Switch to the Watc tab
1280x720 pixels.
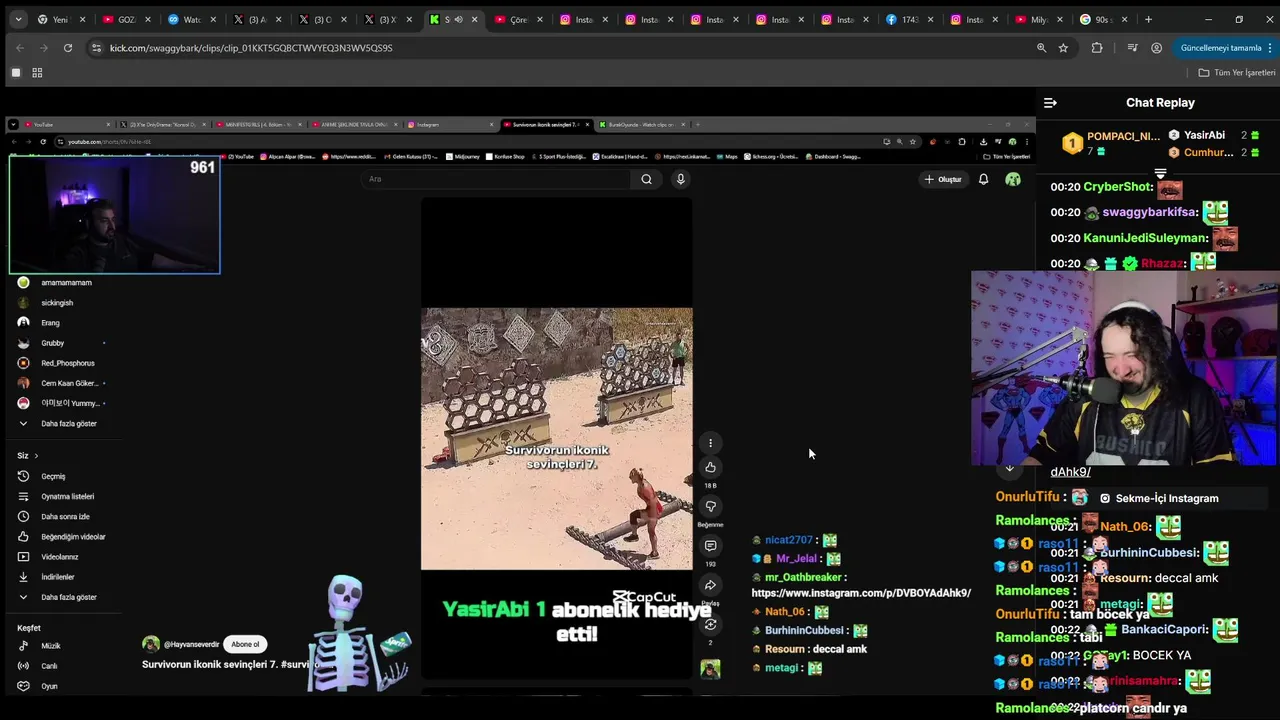click(x=189, y=19)
